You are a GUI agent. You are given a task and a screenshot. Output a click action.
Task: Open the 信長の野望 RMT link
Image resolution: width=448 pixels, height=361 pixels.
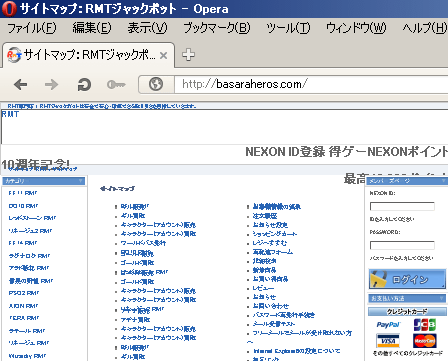click(31, 281)
